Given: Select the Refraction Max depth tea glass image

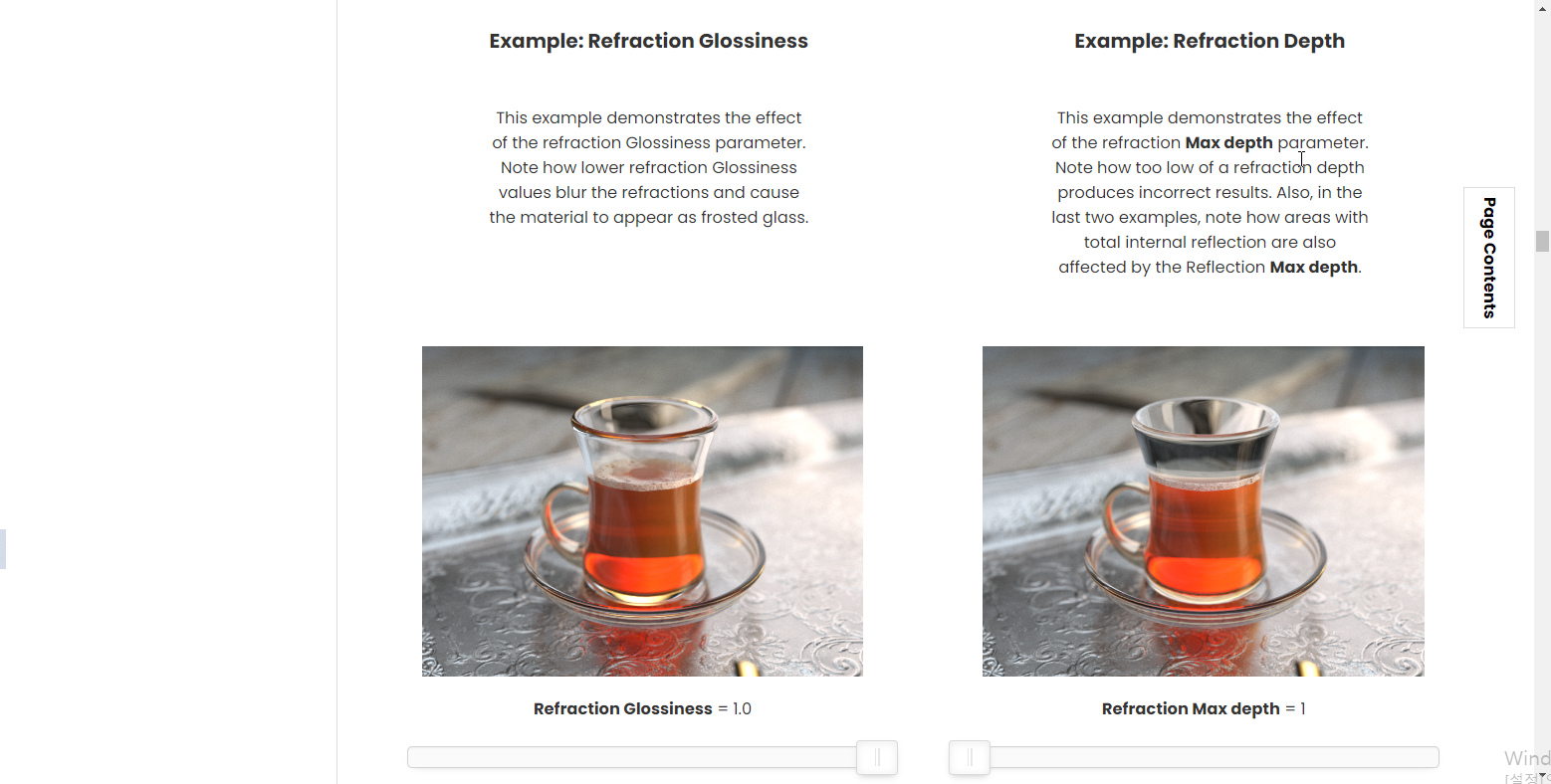Looking at the screenshot, I should pyautogui.click(x=1204, y=511).
